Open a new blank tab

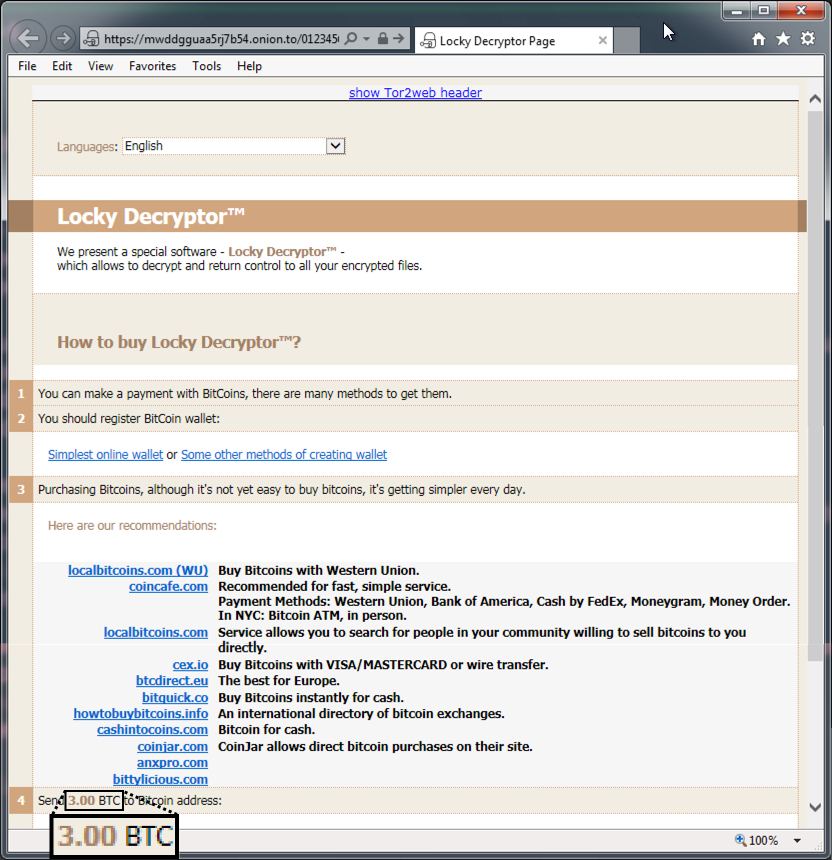[x=626, y=41]
